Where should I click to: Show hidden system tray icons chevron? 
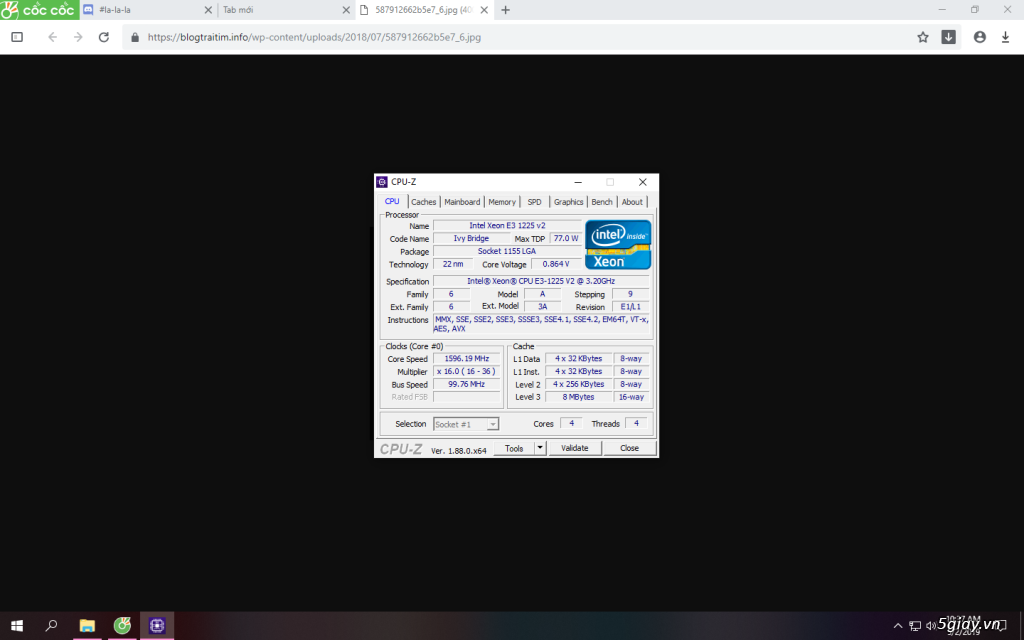pyautogui.click(x=898, y=626)
